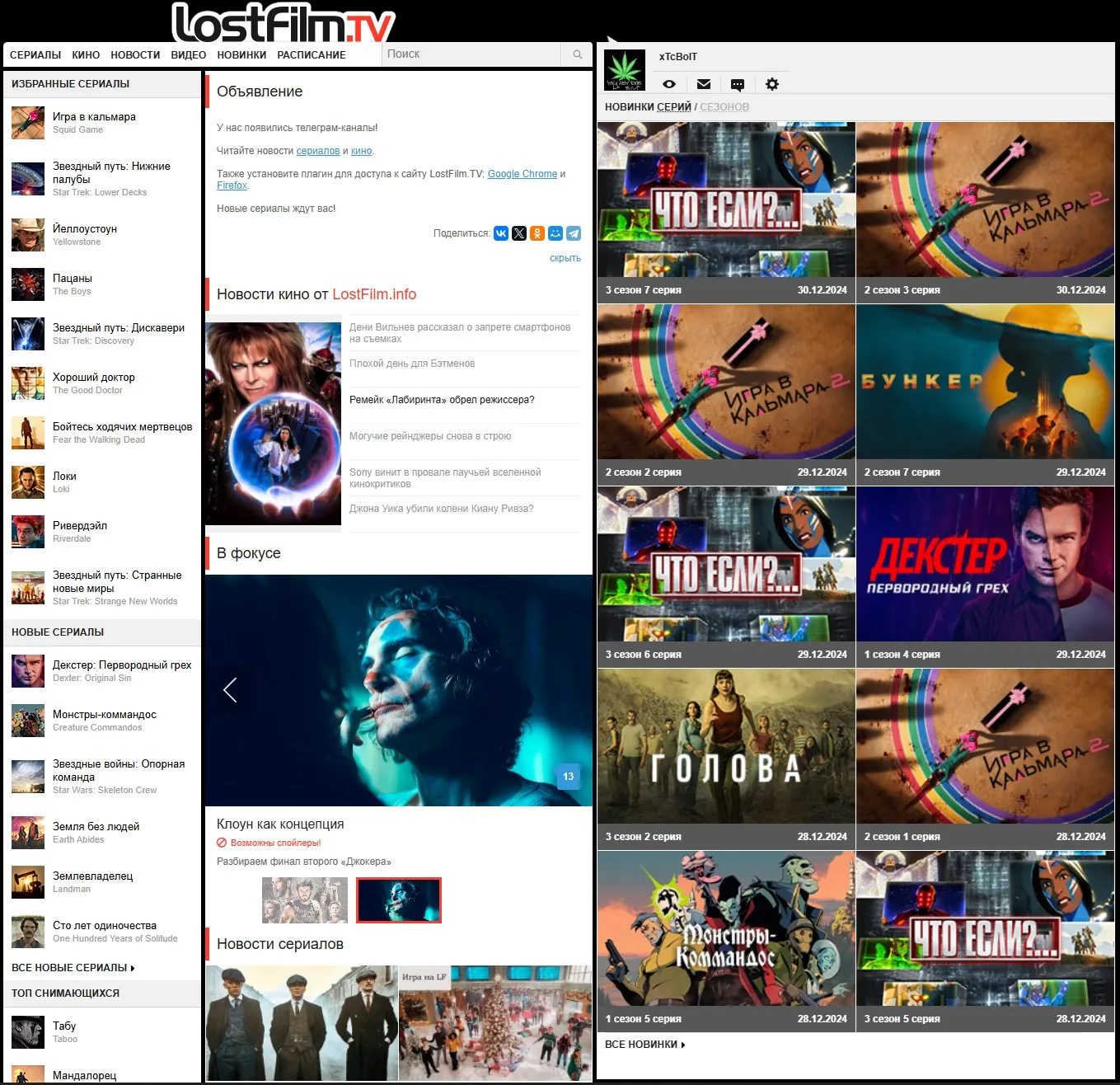1120x1085 pixels.
Task: Open Google Chrome plugin link
Action: click(x=523, y=174)
